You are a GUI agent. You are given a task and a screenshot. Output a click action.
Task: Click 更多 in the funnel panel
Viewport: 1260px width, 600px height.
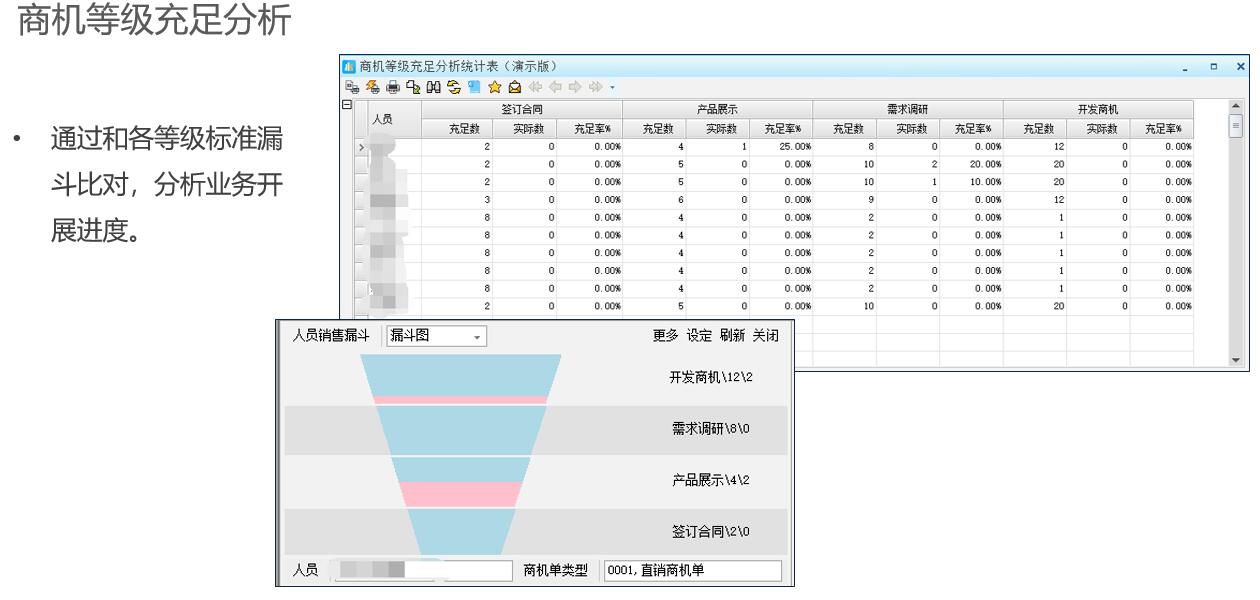pyautogui.click(x=665, y=336)
